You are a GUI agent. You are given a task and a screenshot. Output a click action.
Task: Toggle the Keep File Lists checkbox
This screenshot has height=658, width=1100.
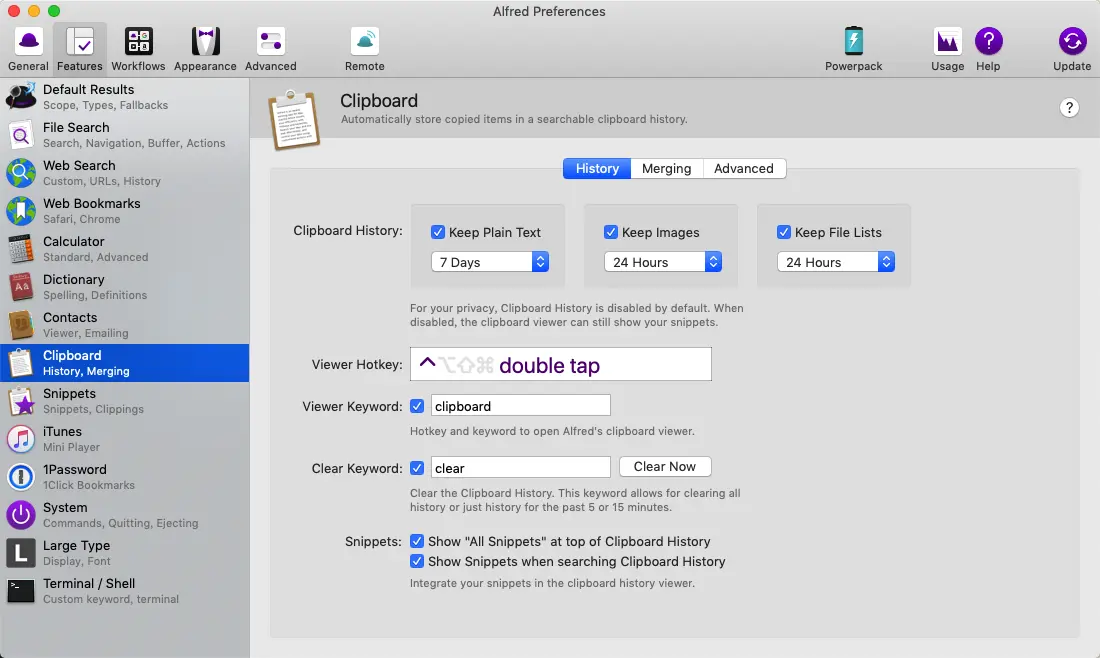784,232
